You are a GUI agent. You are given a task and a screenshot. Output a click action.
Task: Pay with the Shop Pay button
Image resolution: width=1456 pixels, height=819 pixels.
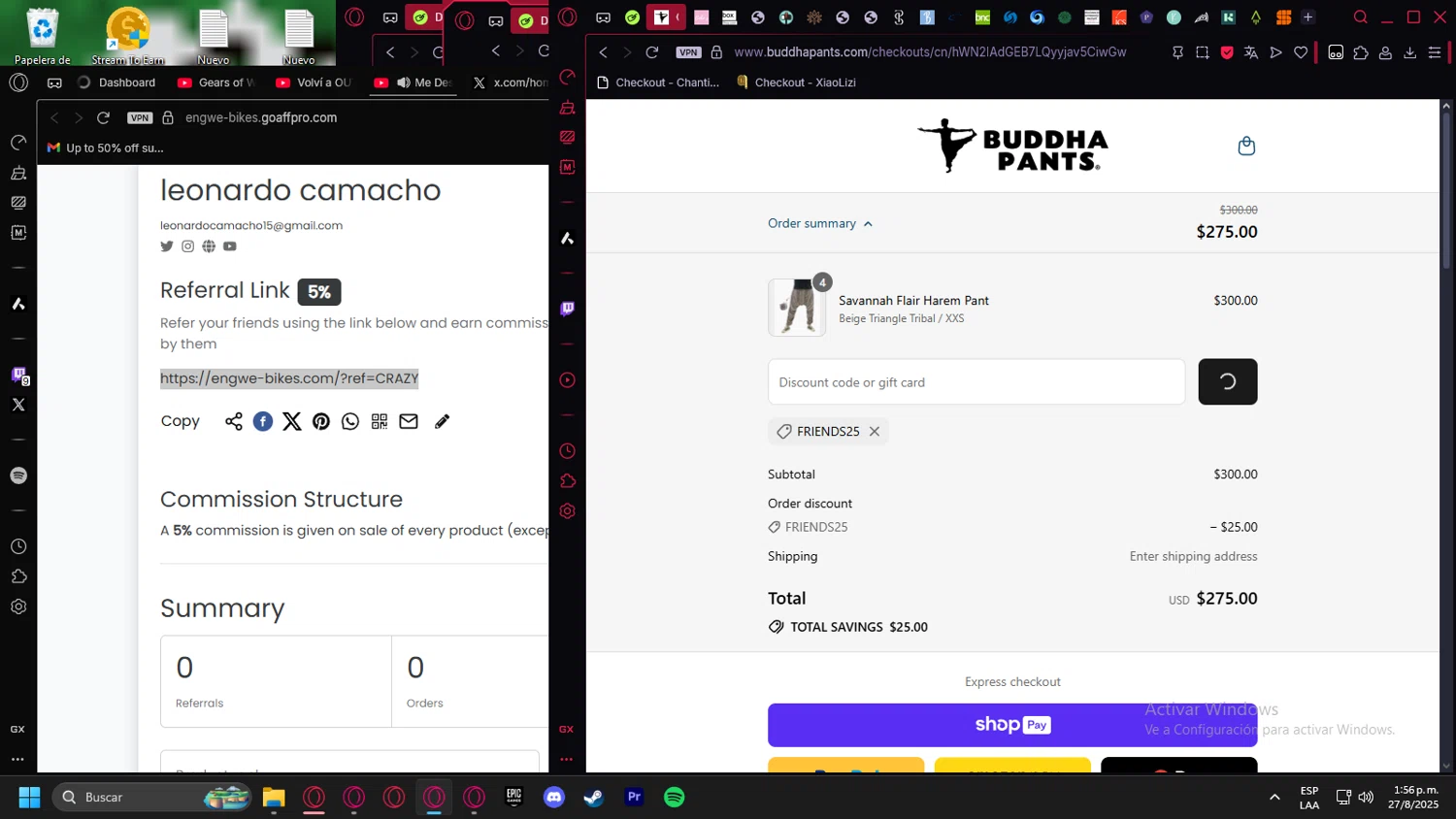pos(1012,725)
